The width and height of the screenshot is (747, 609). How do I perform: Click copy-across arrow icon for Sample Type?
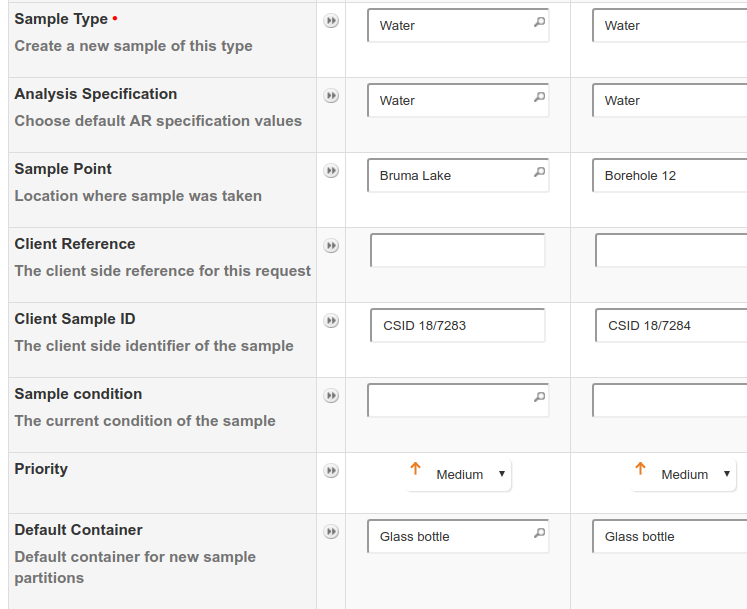[331, 21]
